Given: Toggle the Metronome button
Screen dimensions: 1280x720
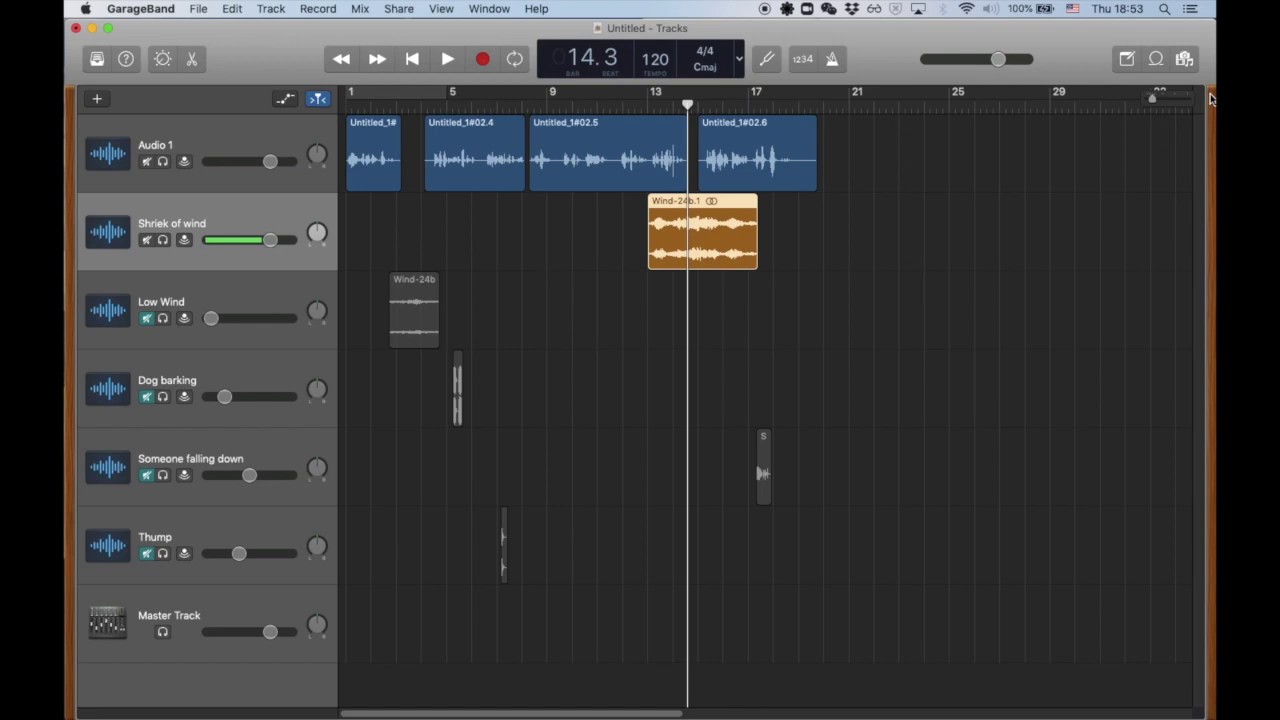Looking at the screenshot, I should coord(832,59).
